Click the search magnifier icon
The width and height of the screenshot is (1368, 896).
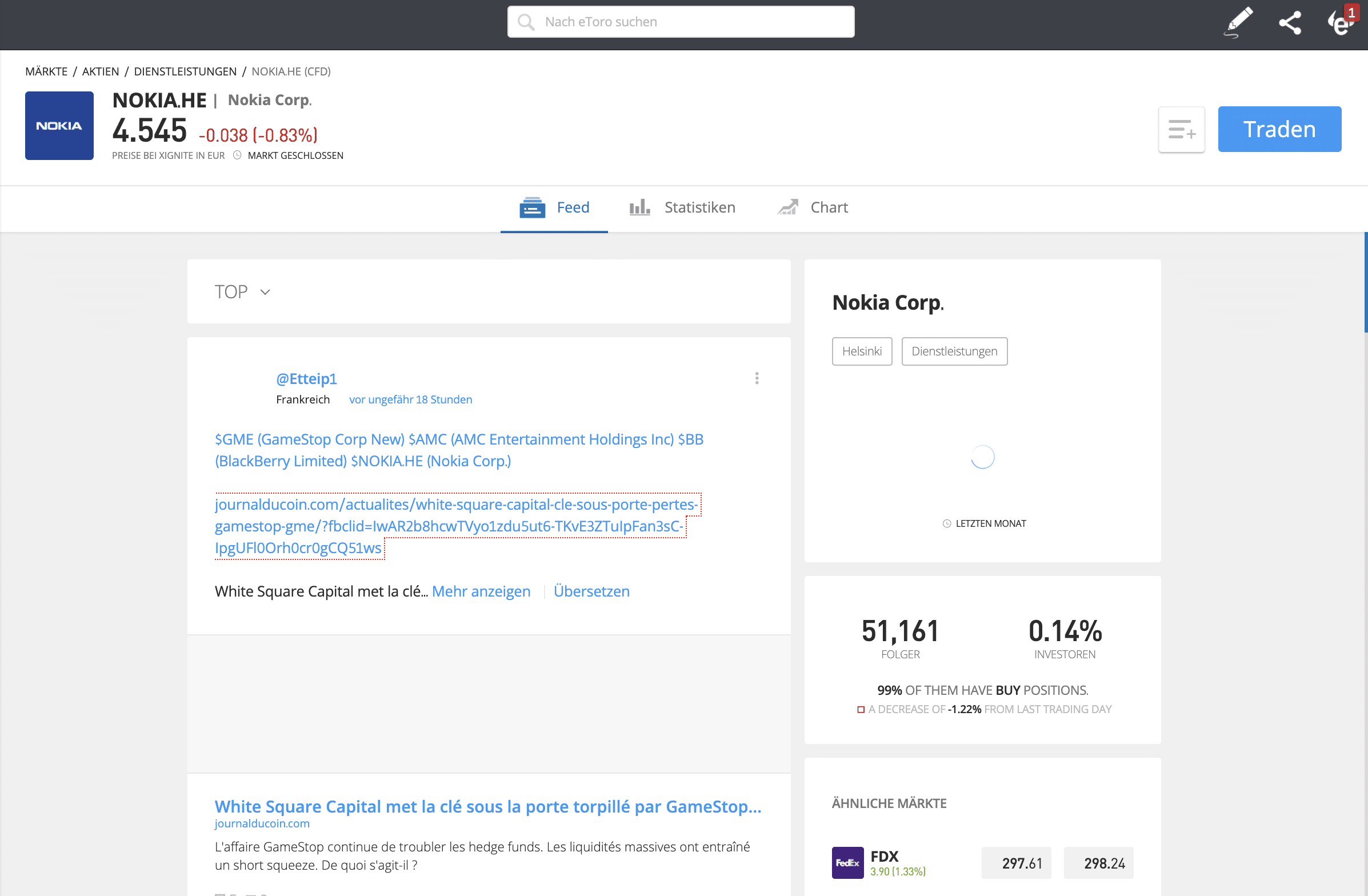coord(526,22)
